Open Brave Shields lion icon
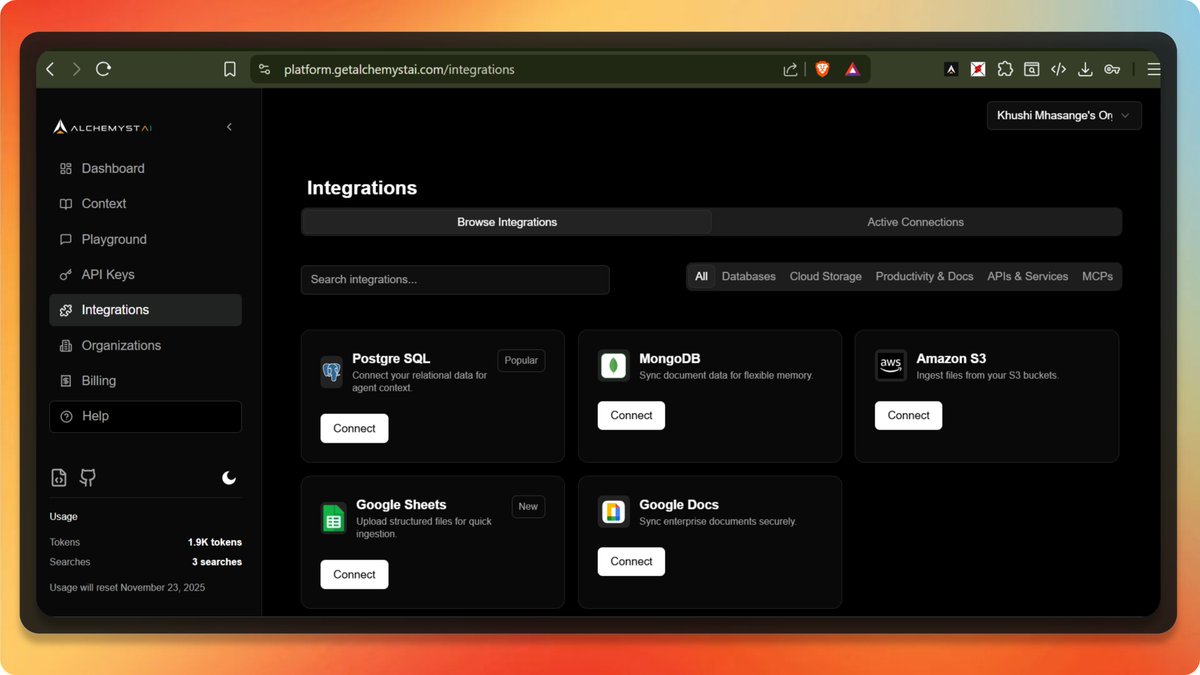This screenshot has height=675, width=1200. [x=822, y=69]
